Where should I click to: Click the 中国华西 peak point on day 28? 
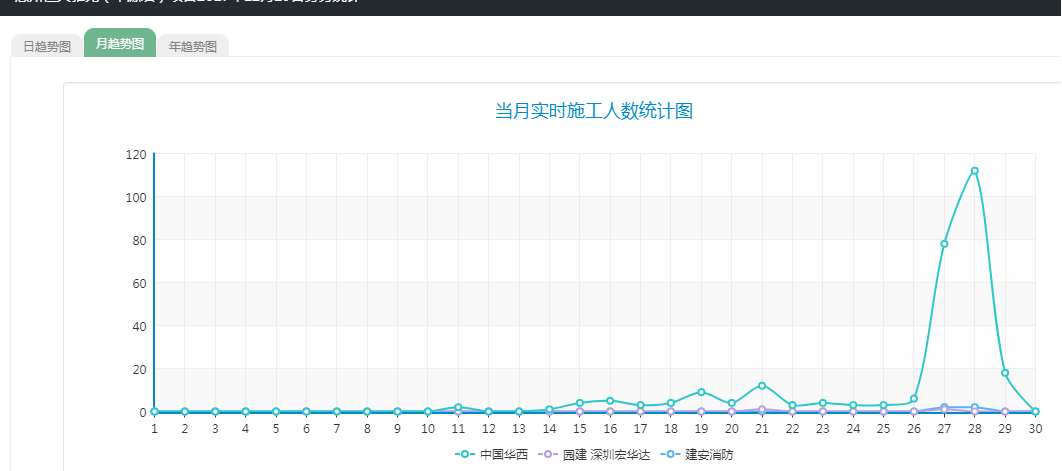click(974, 171)
